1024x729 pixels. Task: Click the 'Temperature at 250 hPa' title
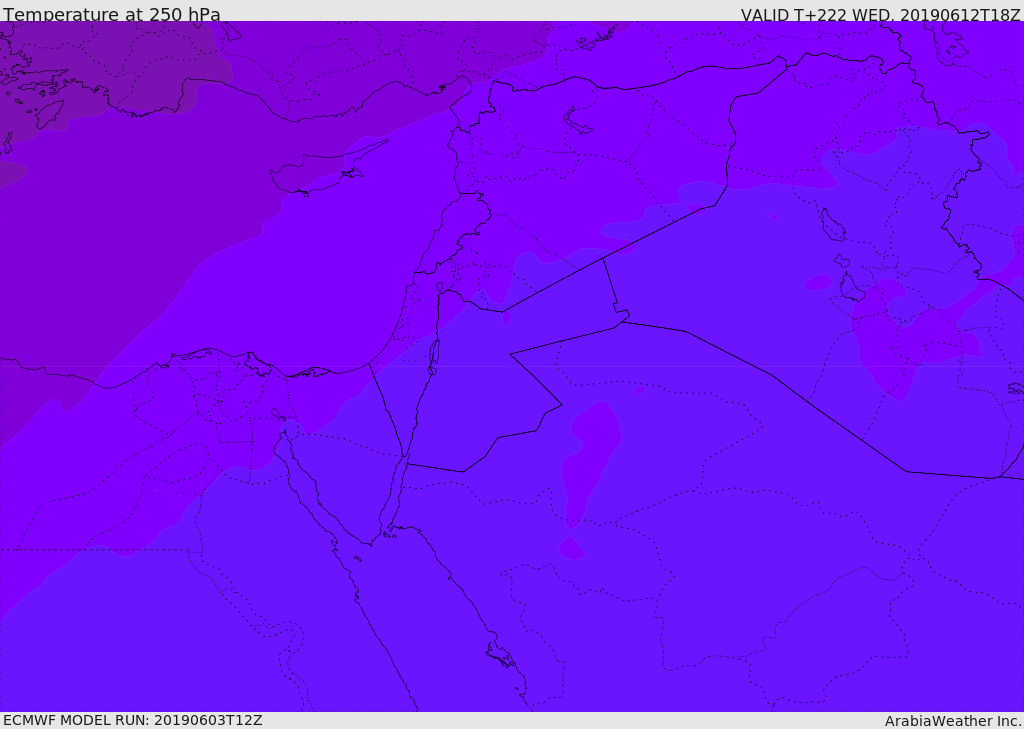[112, 14]
